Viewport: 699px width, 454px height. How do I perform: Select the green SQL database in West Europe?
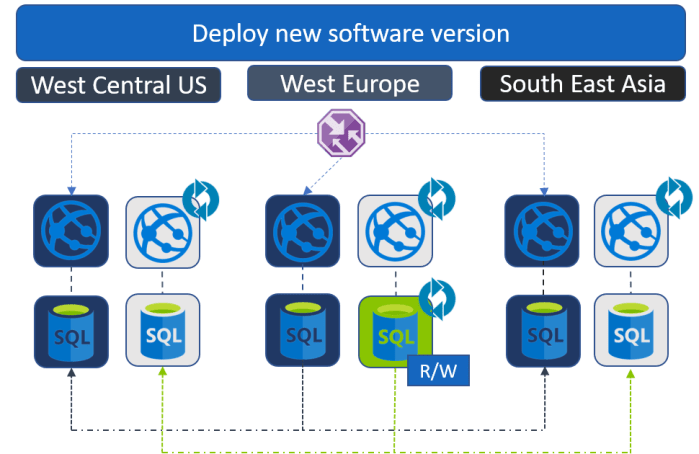pos(393,331)
